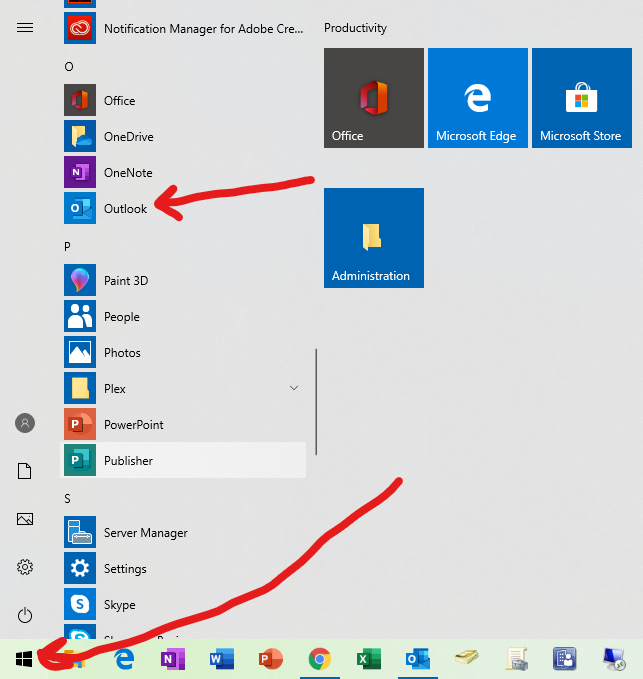Open the Microsoft Edge tile
The image size is (643, 679).
click(477, 98)
